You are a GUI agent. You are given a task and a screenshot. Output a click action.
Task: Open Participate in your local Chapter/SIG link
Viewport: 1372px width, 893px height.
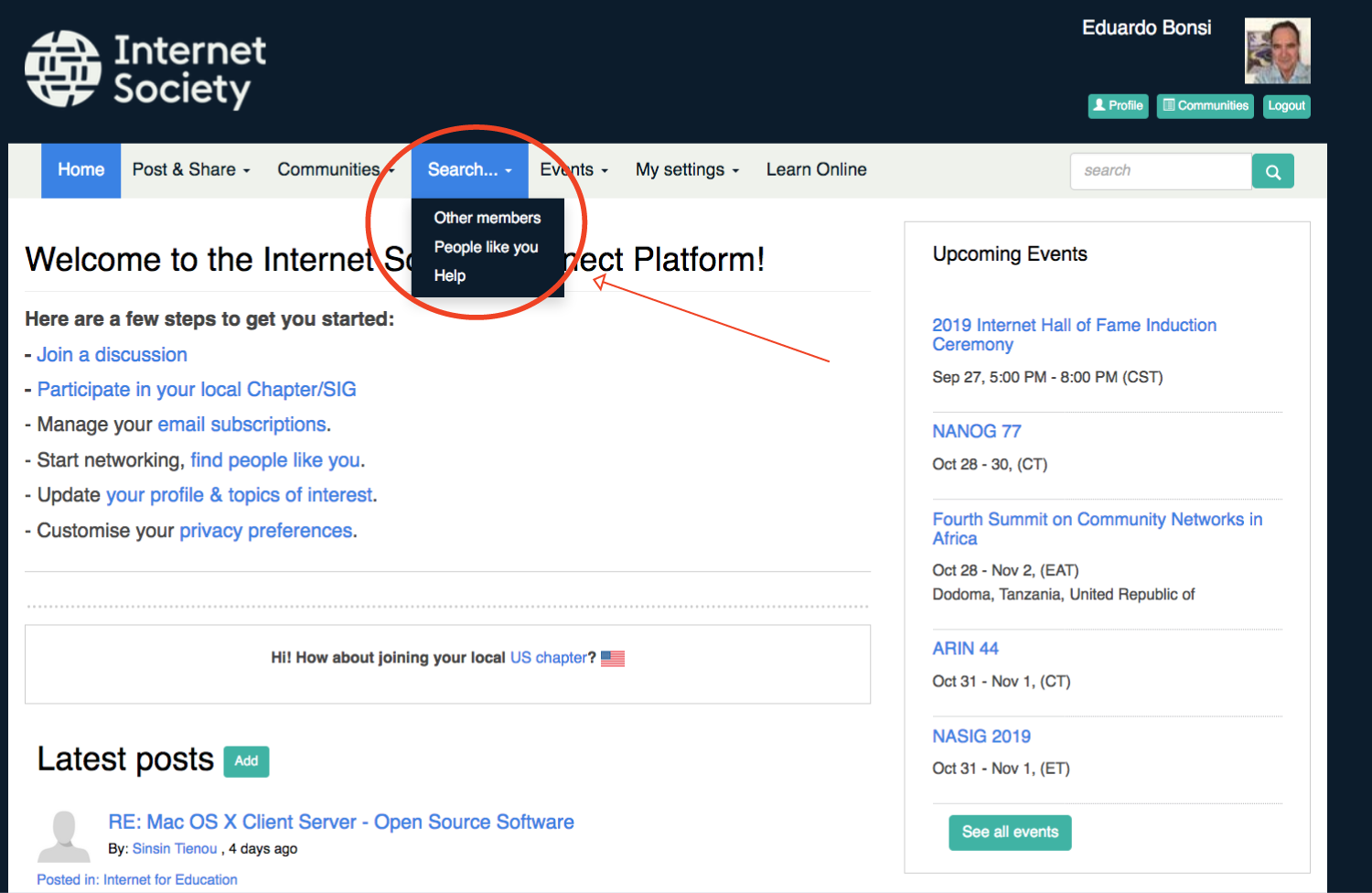[x=197, y=390]
